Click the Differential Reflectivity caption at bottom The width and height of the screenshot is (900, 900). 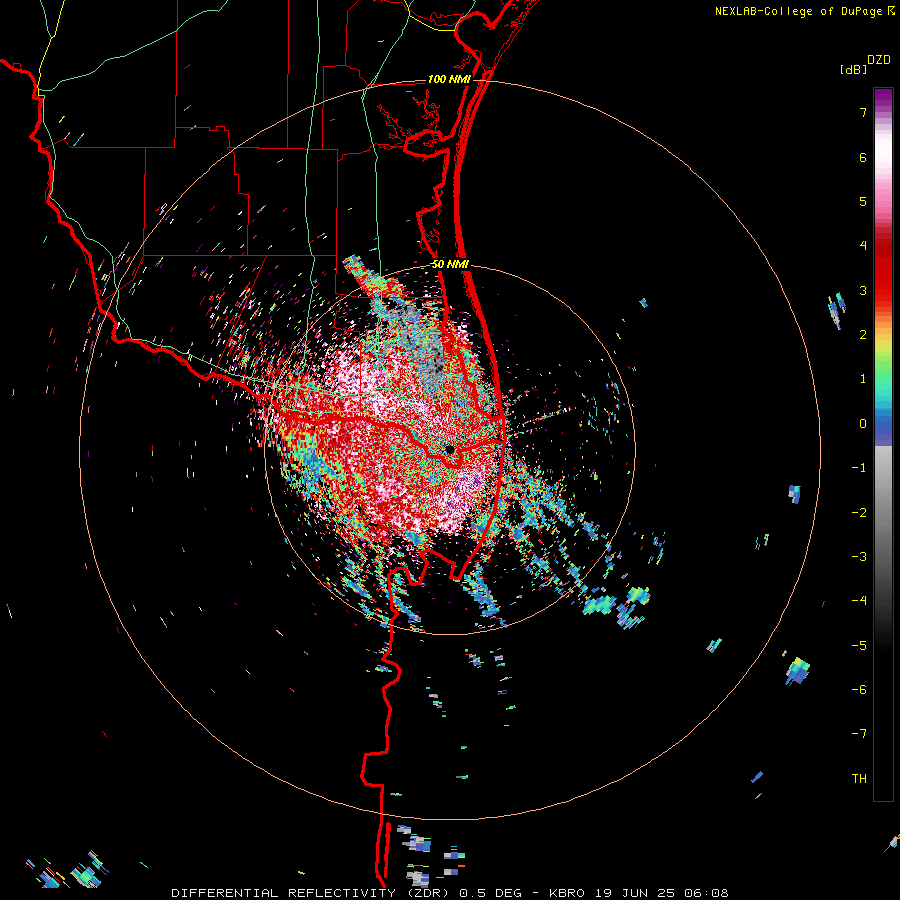click(450, 893)
